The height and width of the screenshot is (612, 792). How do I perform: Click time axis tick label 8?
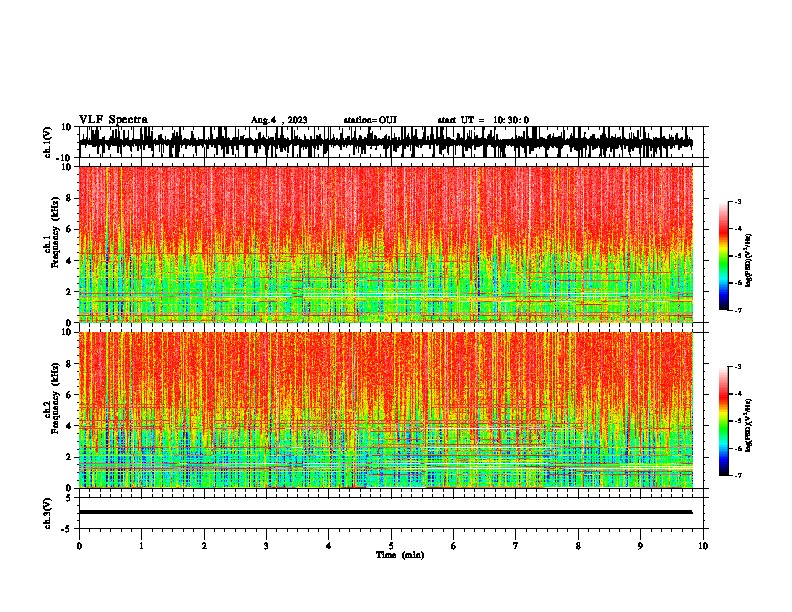coord(578,546)
